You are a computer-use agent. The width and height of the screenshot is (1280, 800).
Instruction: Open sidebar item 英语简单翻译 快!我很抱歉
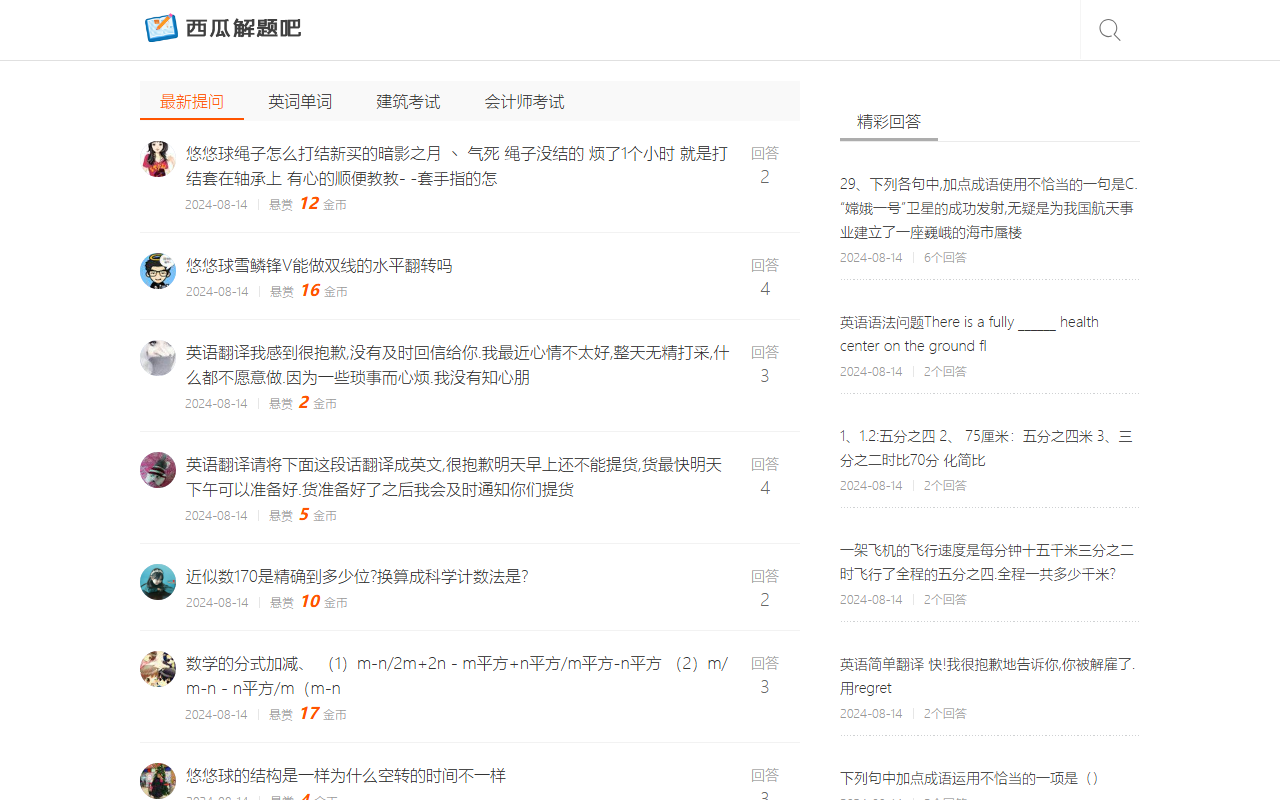tap(988, 676)
